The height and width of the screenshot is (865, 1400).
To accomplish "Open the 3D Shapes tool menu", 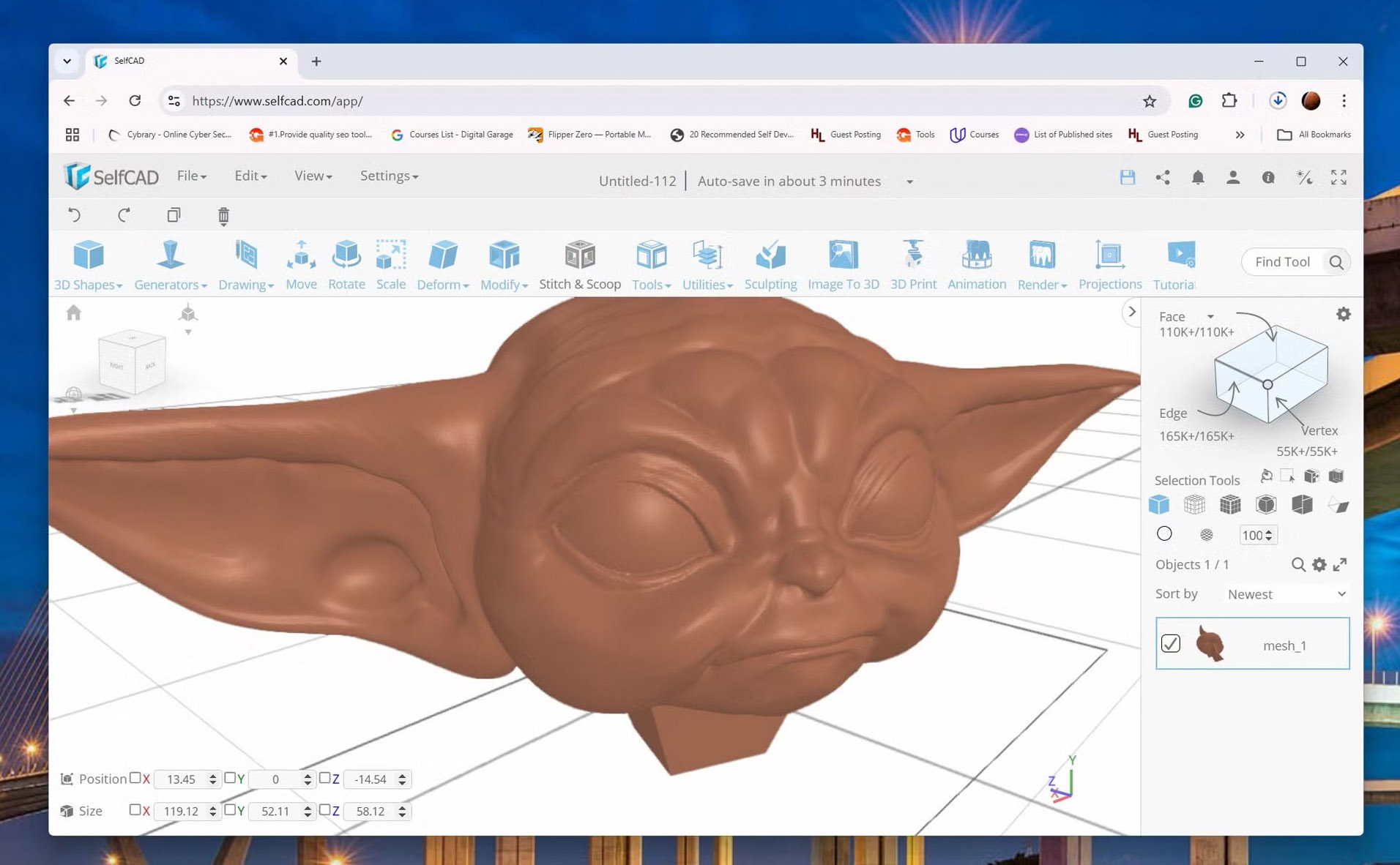I will pyautogui.click(x=88, y=265).
